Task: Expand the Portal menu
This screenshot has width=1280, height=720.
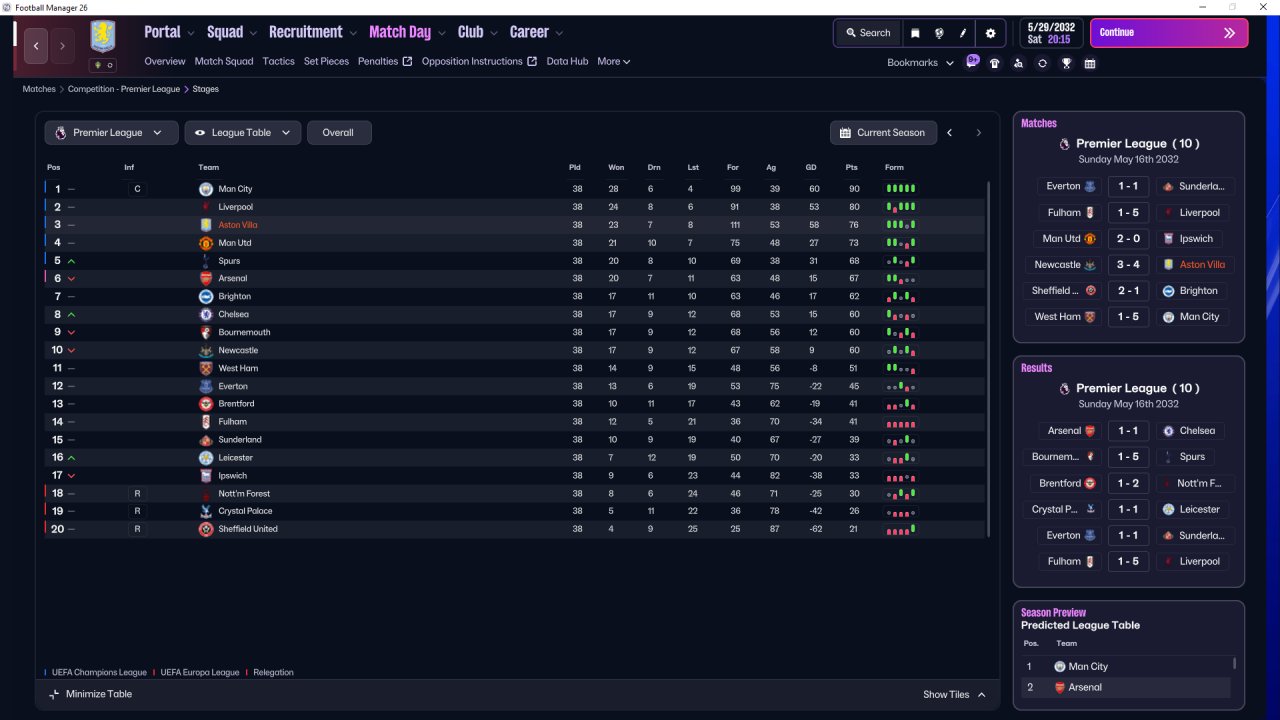Action: [169, 32]
